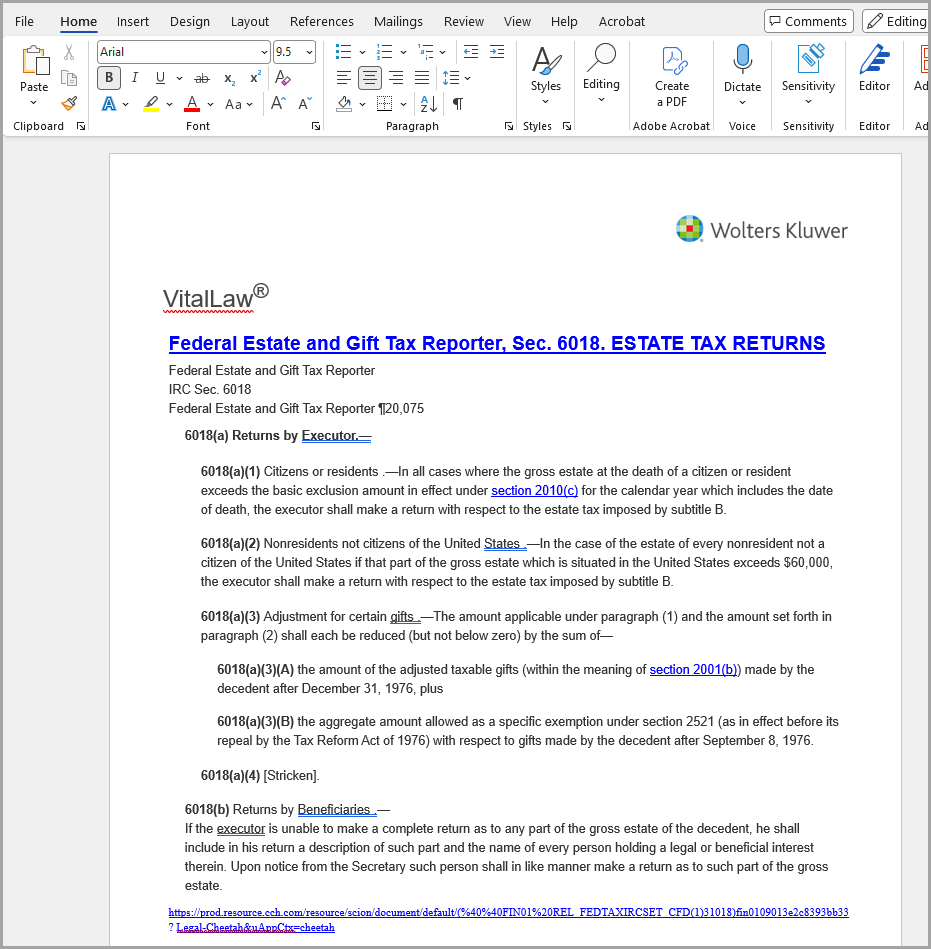This screenshot has width=931, height=949.
Task: Open Federal Estate and Gift Tax Reporter heading link
Action: point(496,343)
